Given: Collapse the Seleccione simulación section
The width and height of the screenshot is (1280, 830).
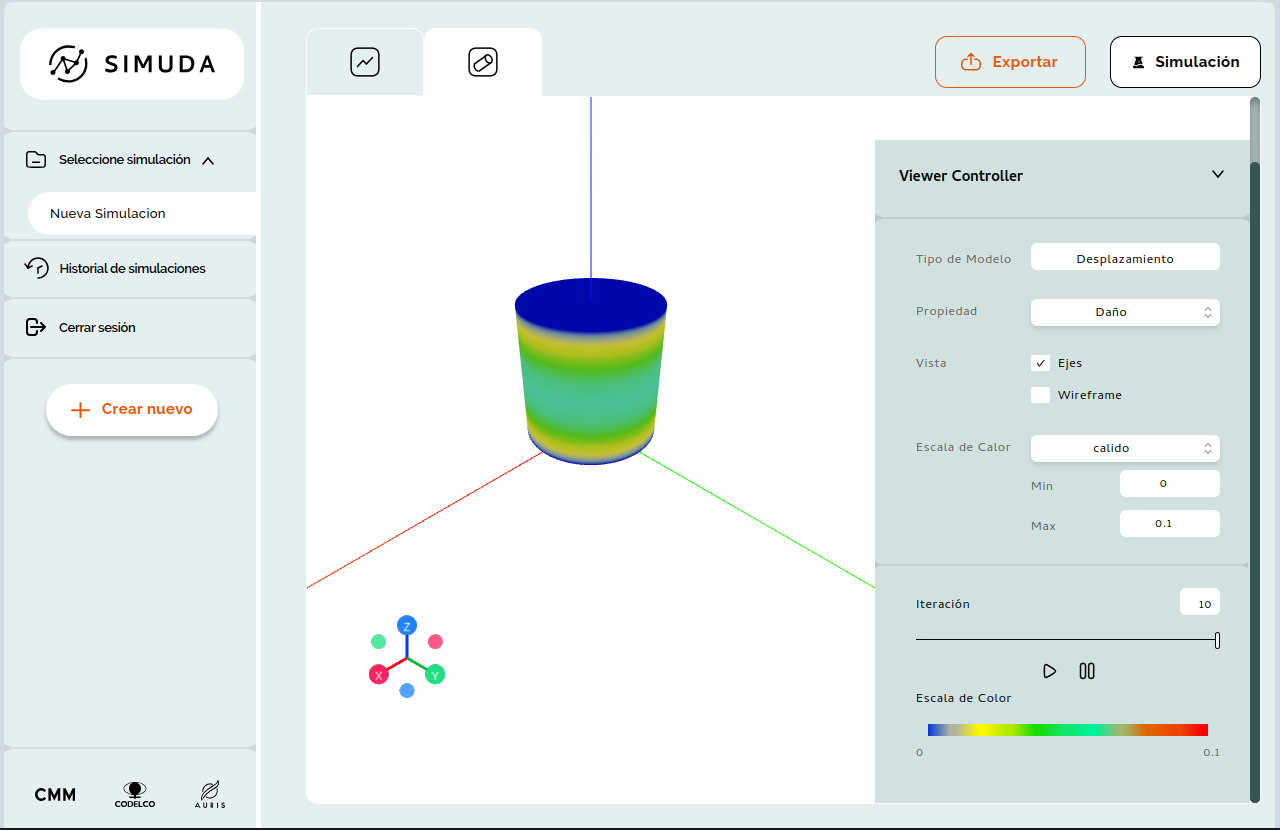Looking at the screenshot, I should [x=208, y=160].
